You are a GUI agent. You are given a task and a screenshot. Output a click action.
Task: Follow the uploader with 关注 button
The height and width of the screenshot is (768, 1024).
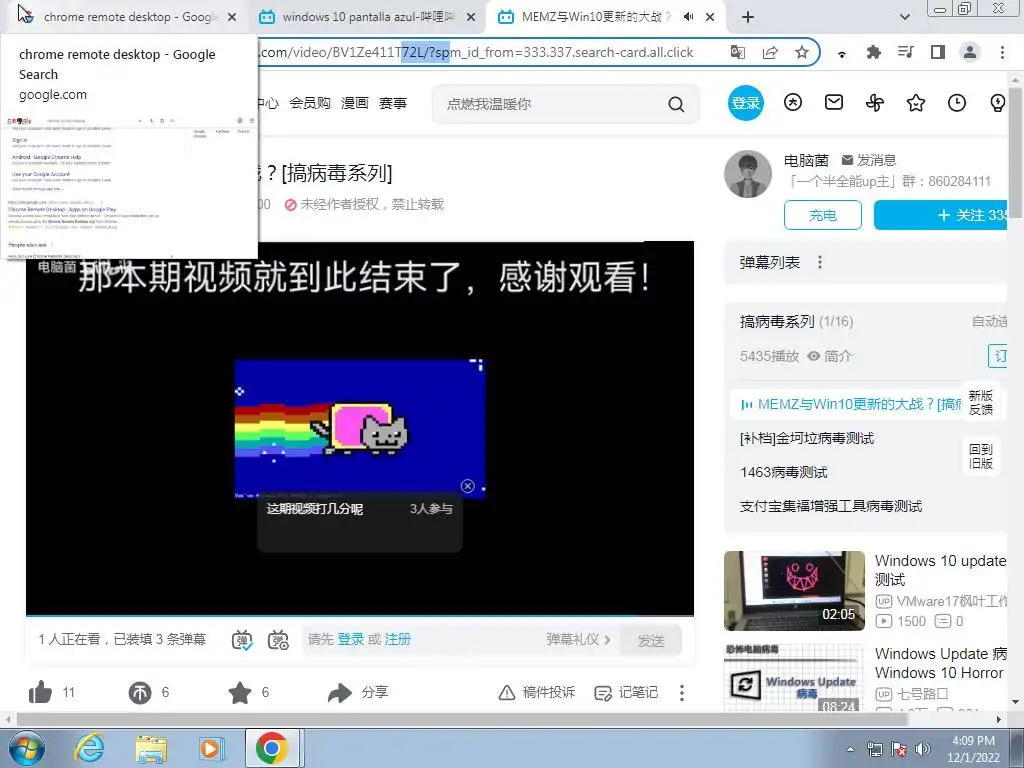click(x=941, y=215)
